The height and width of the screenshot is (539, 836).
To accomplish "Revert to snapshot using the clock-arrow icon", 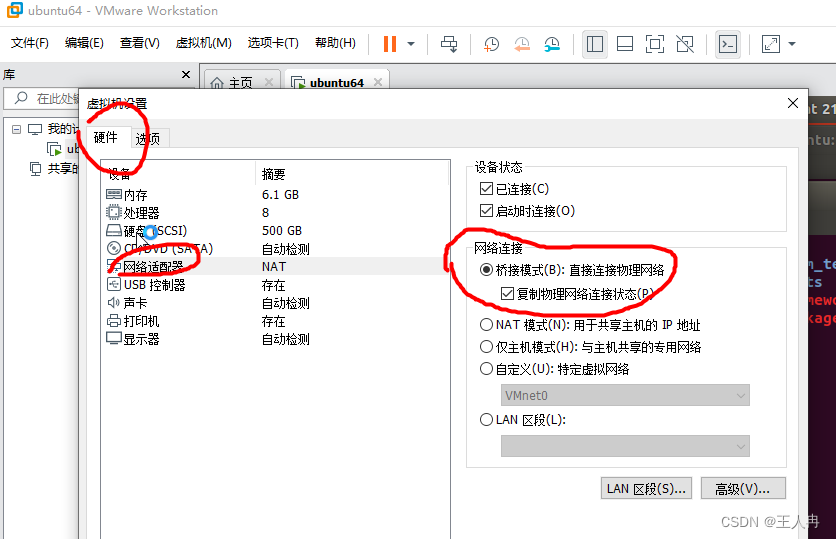I will tap(522, 44).
